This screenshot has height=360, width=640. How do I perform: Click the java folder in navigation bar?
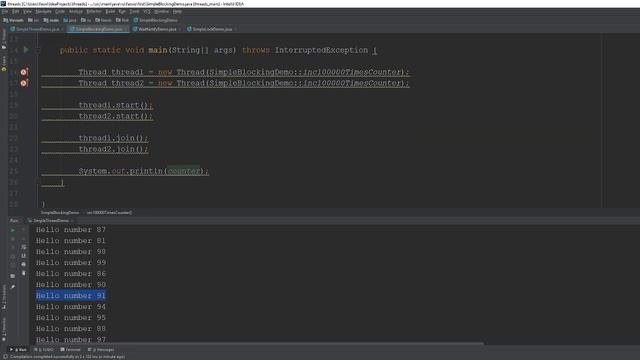click(70, 20)
